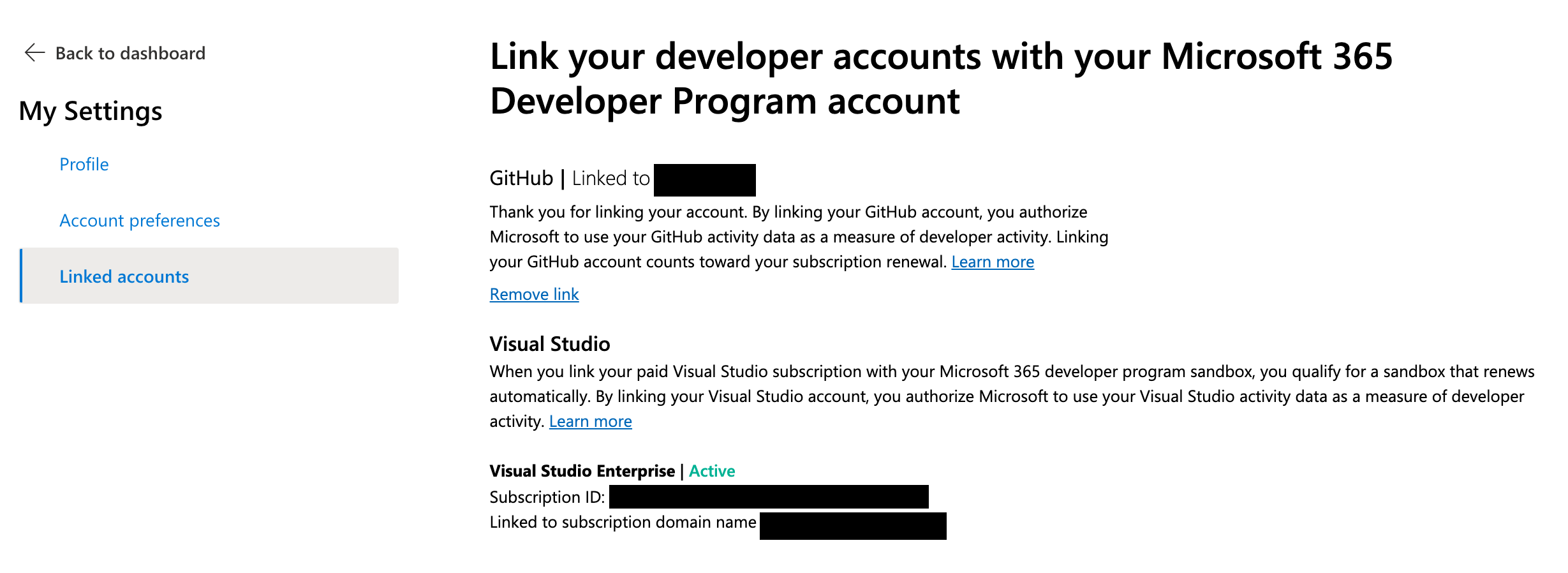Select My Settings heading area
This screenshot has height=573, width=1568.
pyautogui.click(x=91, y=111)
